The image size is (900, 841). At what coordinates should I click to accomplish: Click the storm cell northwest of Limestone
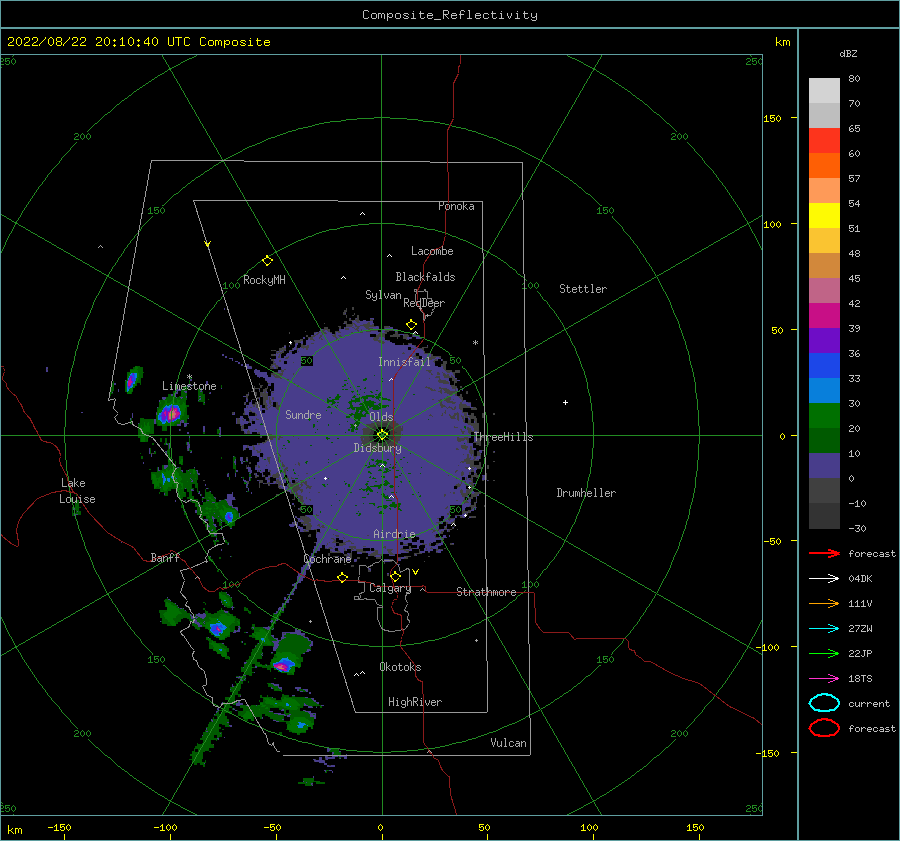point(133,379)
